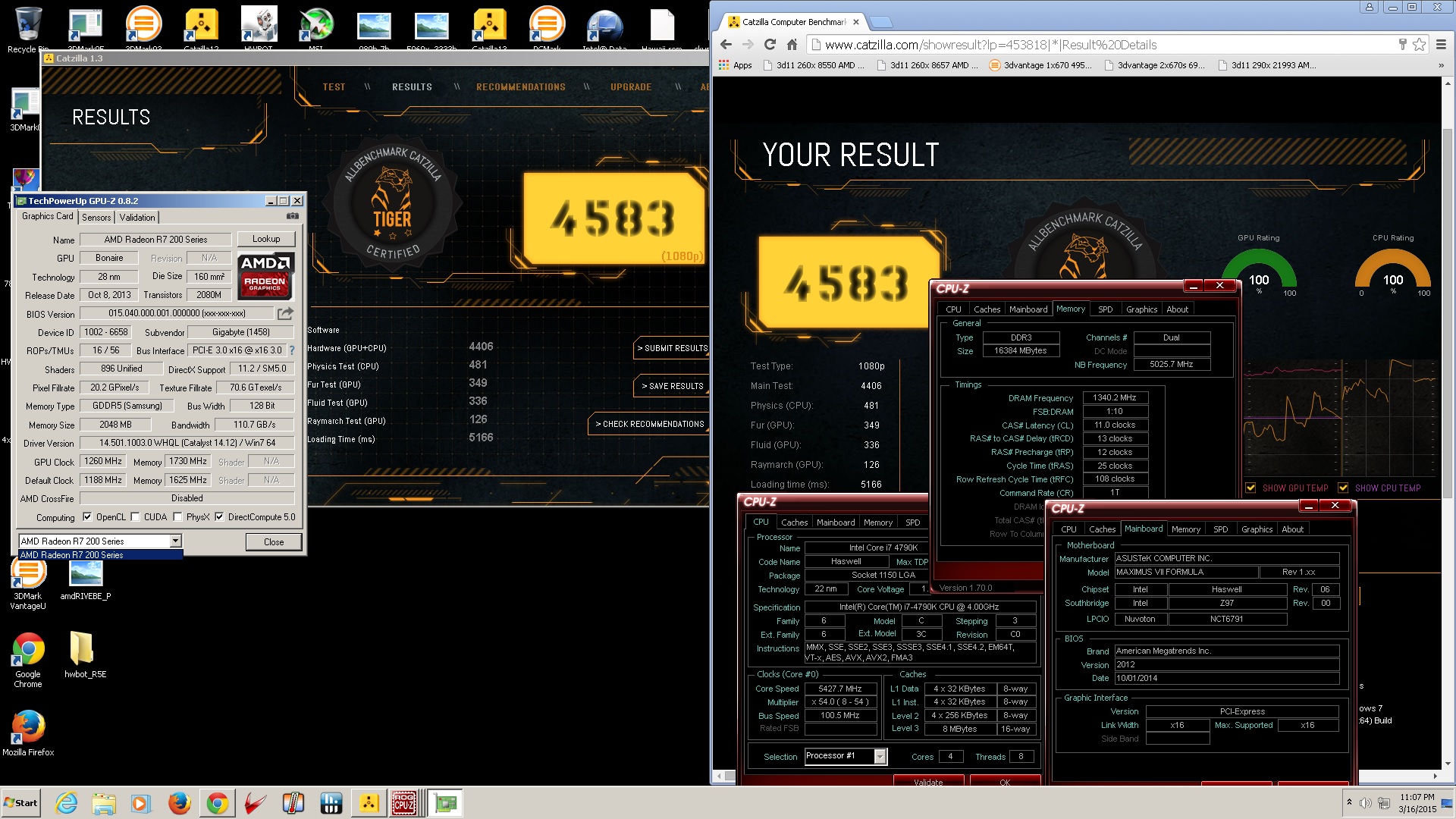
Task: Open the hwbot_R5E folder on desktop
Action: pos(85,654)
